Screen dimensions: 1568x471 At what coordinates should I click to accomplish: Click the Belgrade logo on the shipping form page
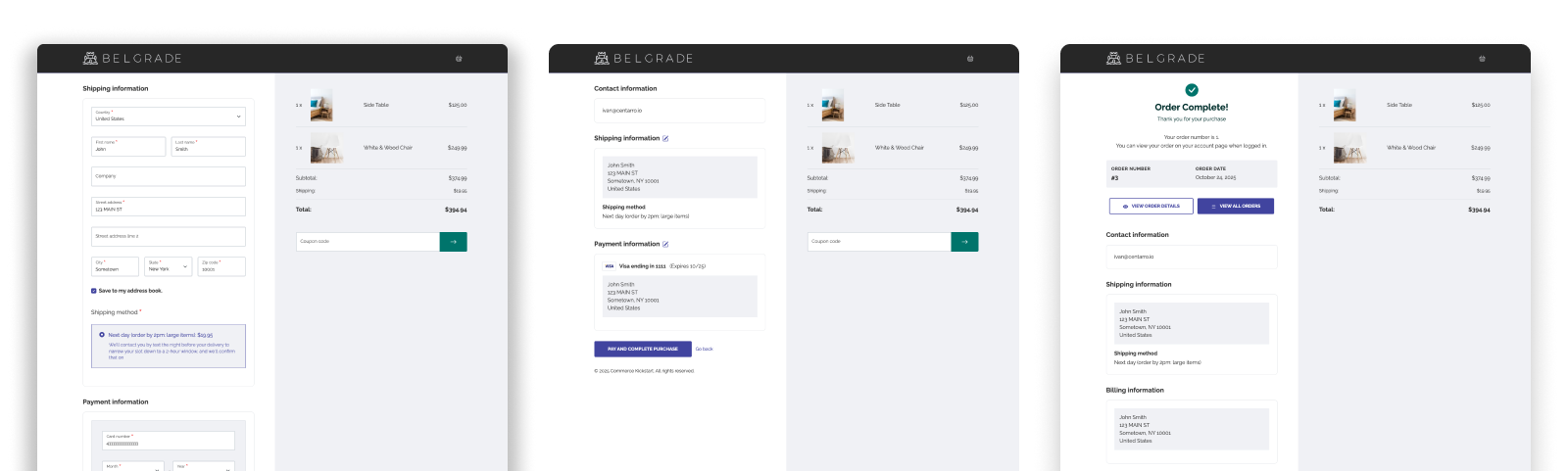tap(132, 59)
